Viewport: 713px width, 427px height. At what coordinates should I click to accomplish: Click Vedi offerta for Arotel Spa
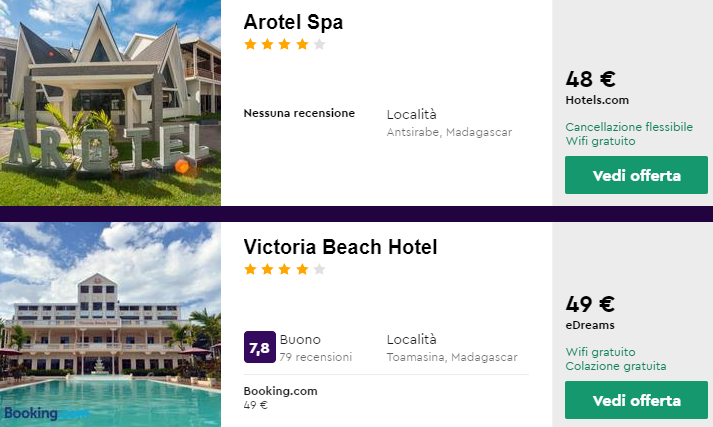[636, 175]
